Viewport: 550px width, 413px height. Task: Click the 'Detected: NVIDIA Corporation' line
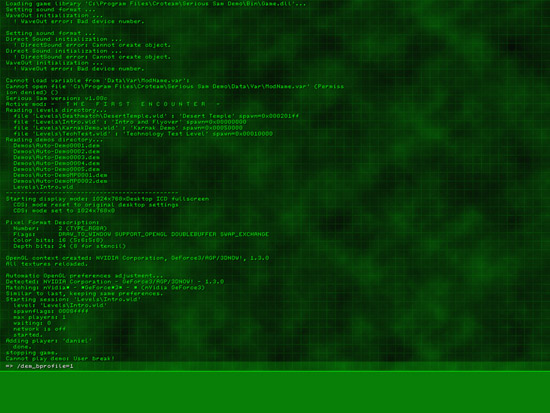coord(115,281)
